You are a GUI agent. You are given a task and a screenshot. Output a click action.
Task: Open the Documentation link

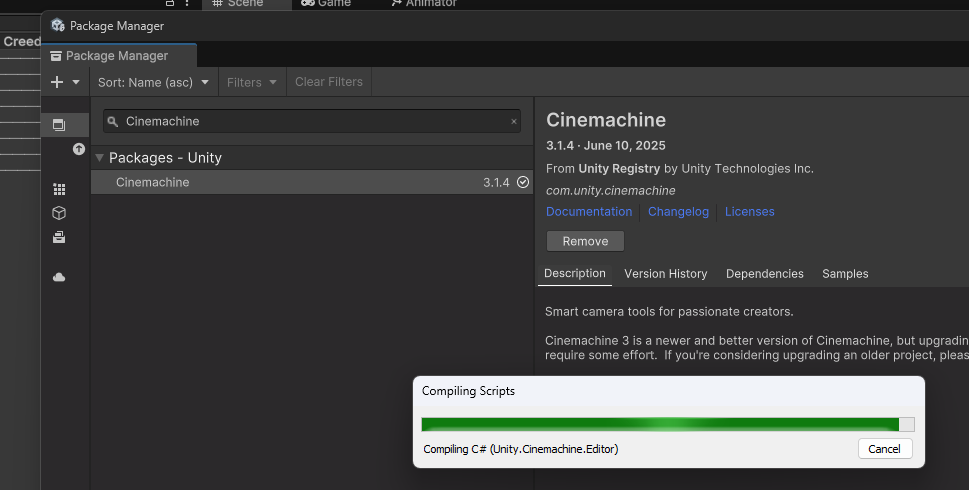589,211
